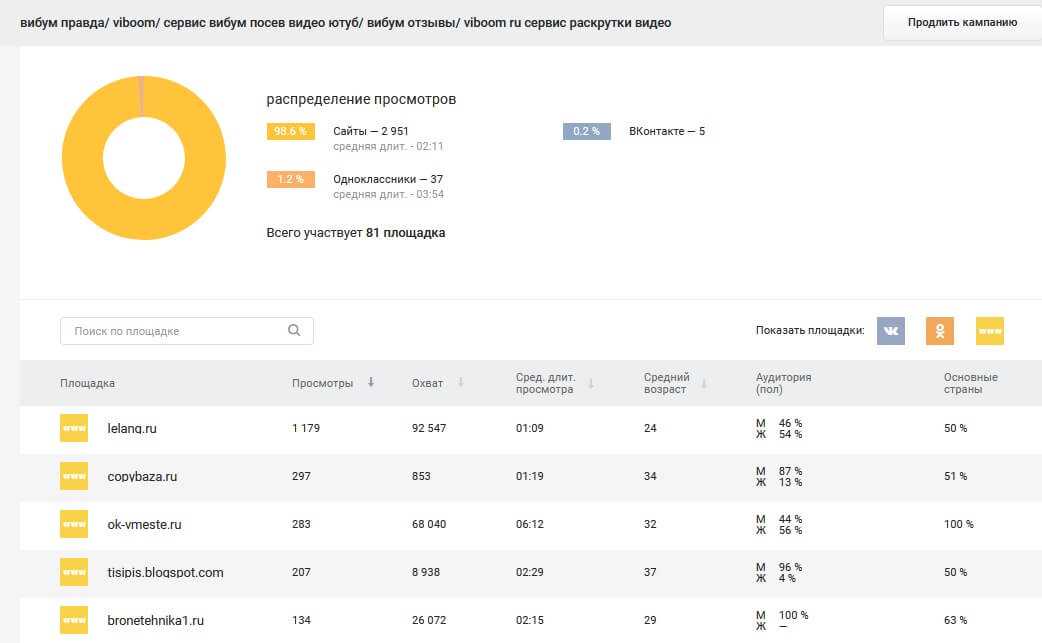
Task: Click the search magnifier icon in platform search
Action: pos(294,331)
